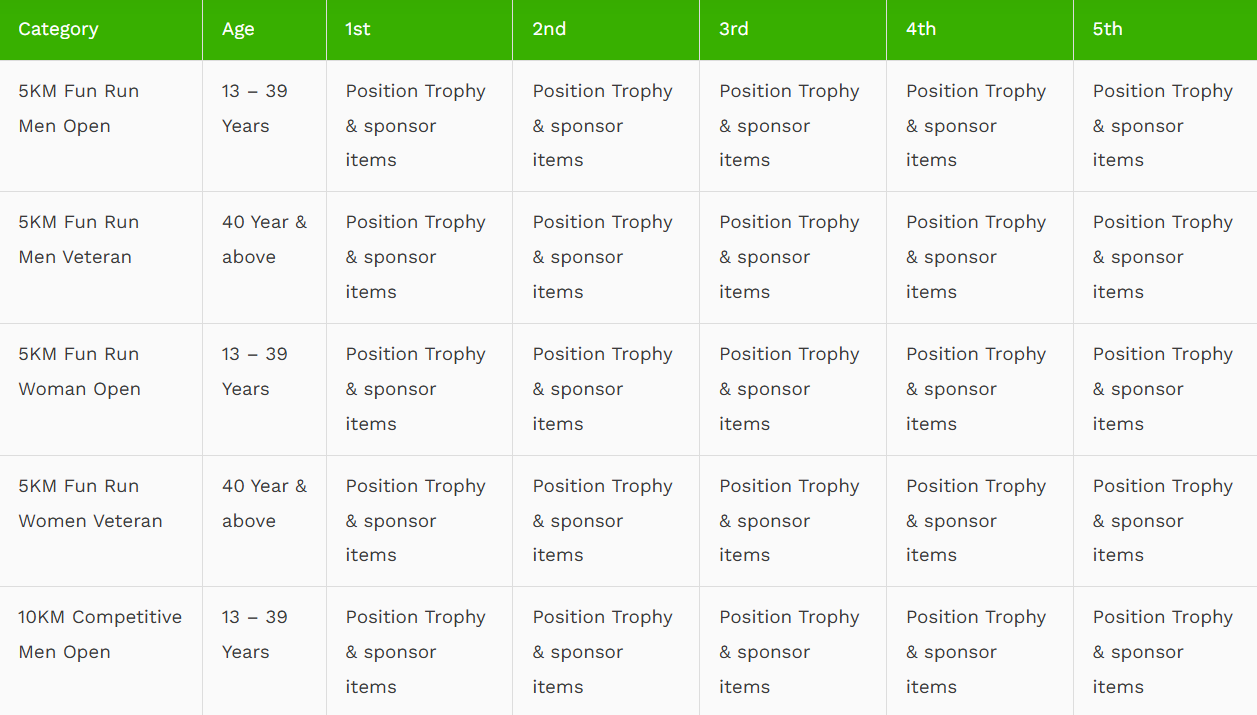
Task: Select 2nd prize cell for 5KM Women Veteran
Action: point(602,520)
